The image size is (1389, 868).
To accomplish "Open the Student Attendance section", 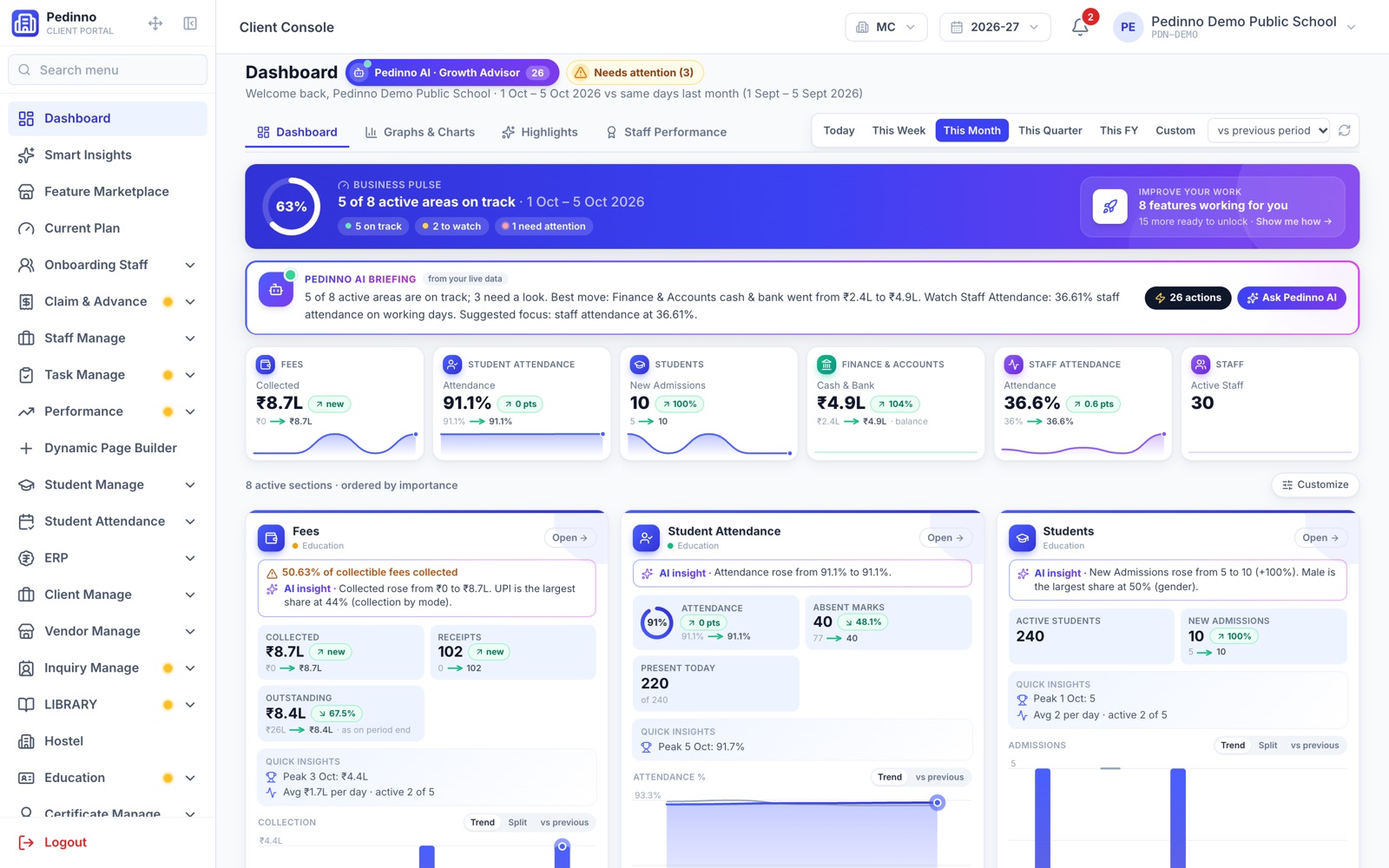I will click(x=945, y=538).
